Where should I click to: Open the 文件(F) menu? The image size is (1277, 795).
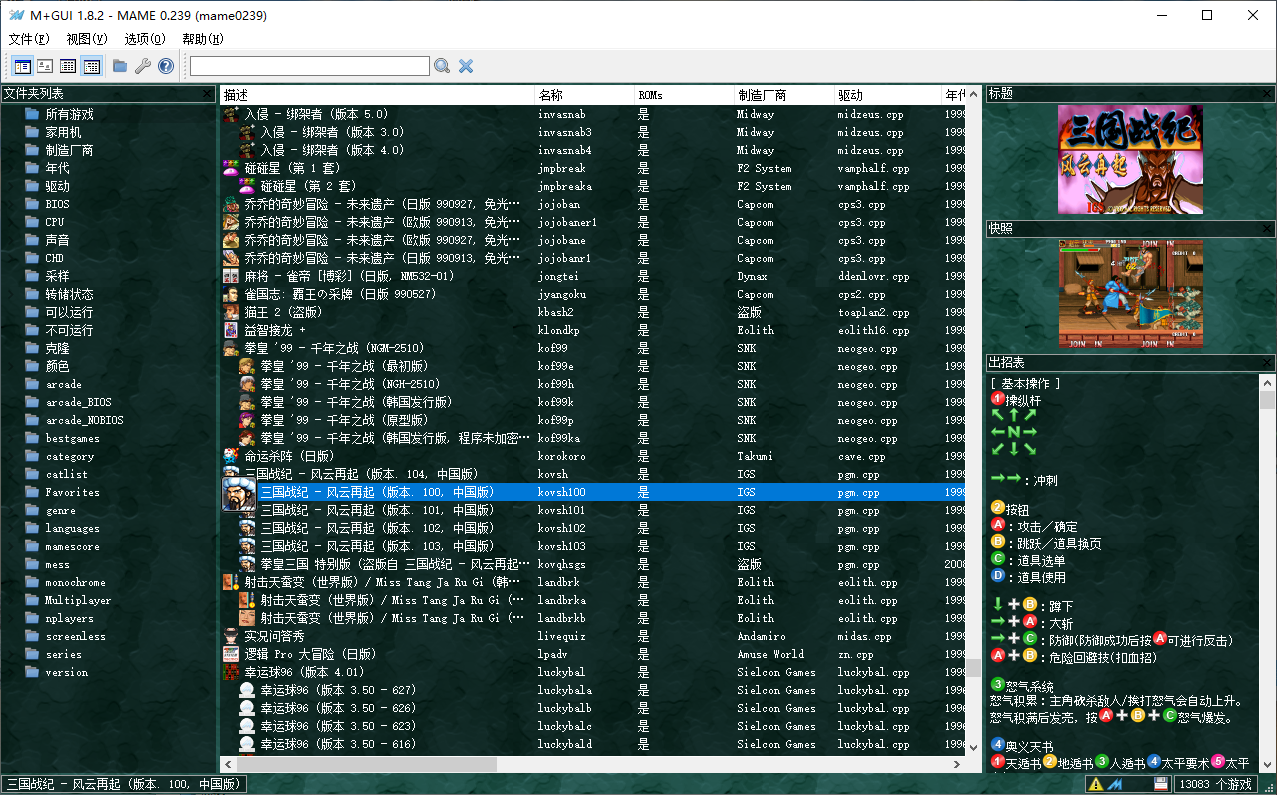pyautogui.click(x=29, y=39)
